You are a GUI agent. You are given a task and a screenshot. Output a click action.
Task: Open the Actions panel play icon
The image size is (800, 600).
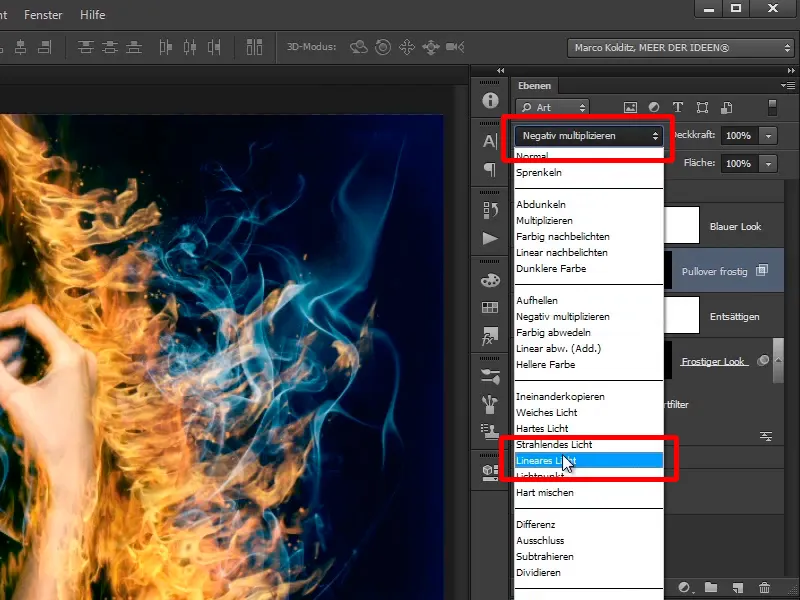[x=489, y=238]
